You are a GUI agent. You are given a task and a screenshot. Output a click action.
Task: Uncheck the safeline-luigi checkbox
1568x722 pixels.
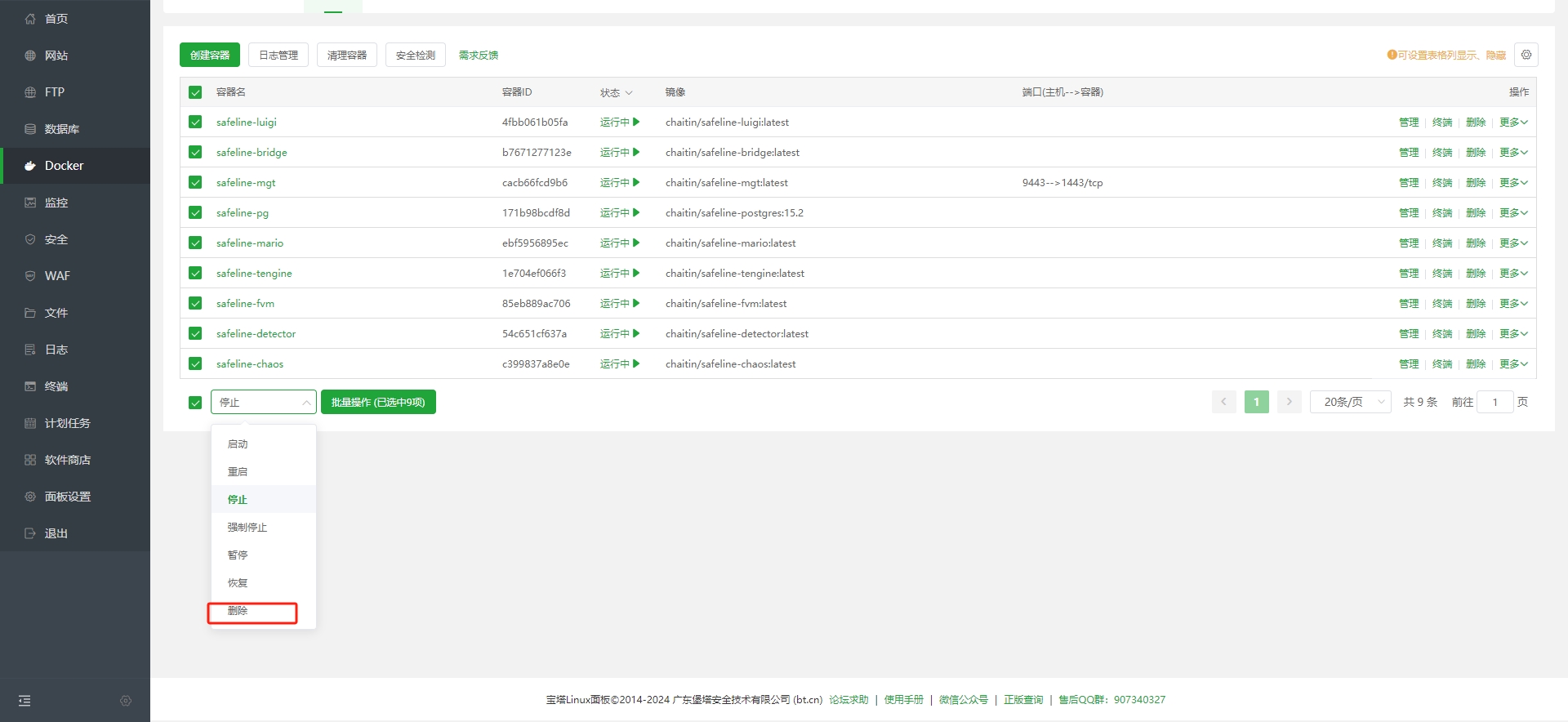click(195, 122)
